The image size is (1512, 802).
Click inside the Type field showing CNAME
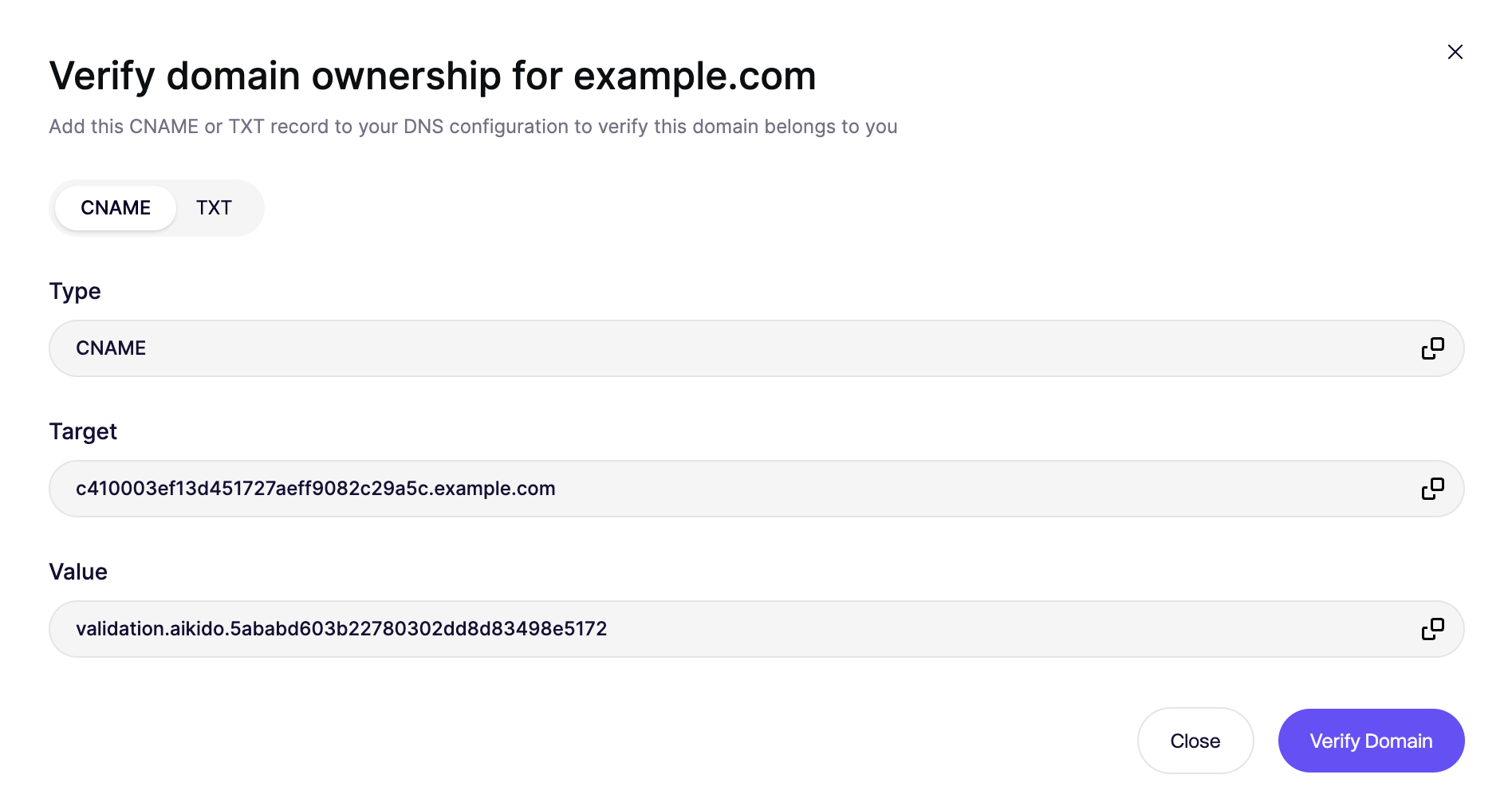pos(718,348)
